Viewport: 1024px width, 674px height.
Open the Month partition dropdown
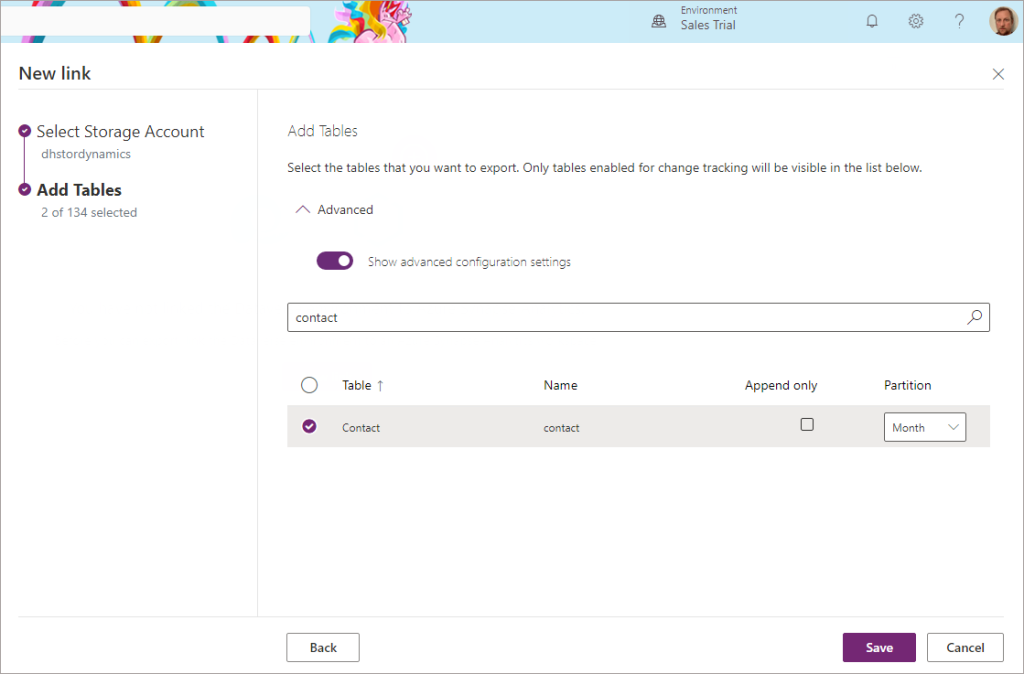click(x=925, y=427)
